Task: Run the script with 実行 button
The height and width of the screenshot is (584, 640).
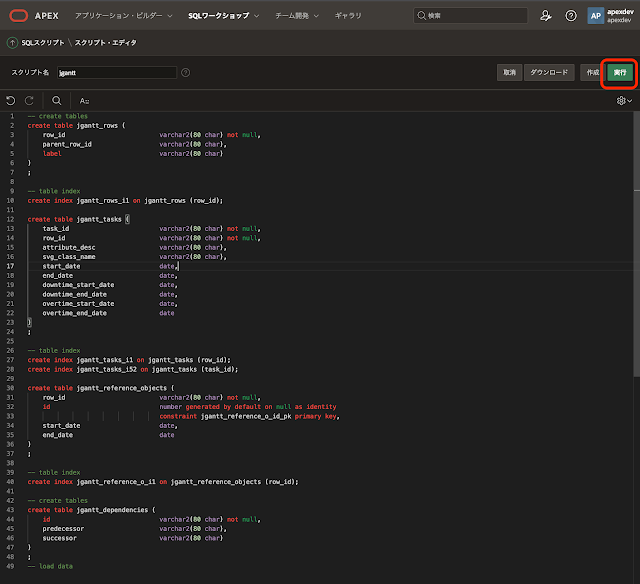Action: click(x=620, y=73)
